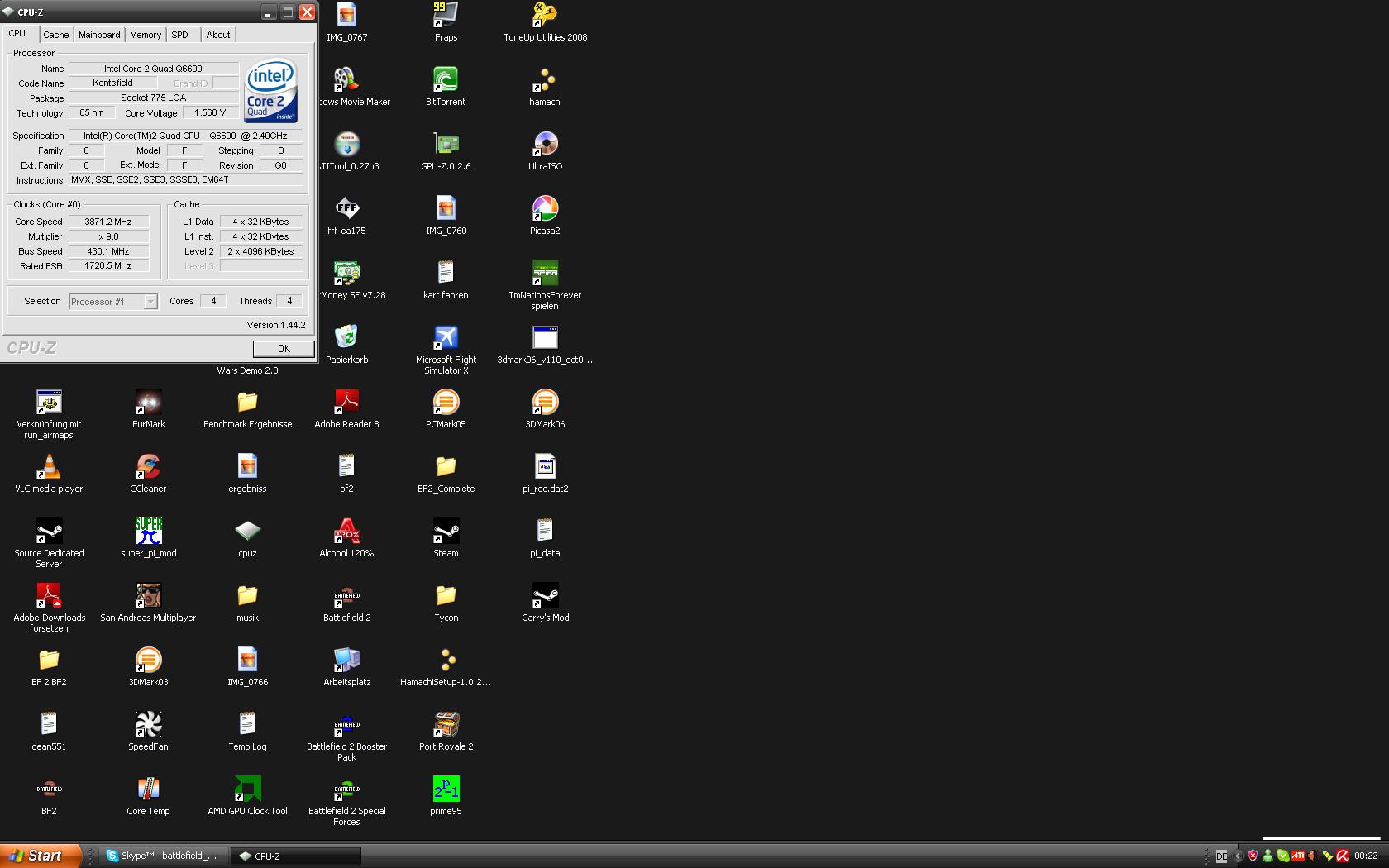Select the IMG_0760 image file
Screen dimensions: 1389x868
(446, 216)
